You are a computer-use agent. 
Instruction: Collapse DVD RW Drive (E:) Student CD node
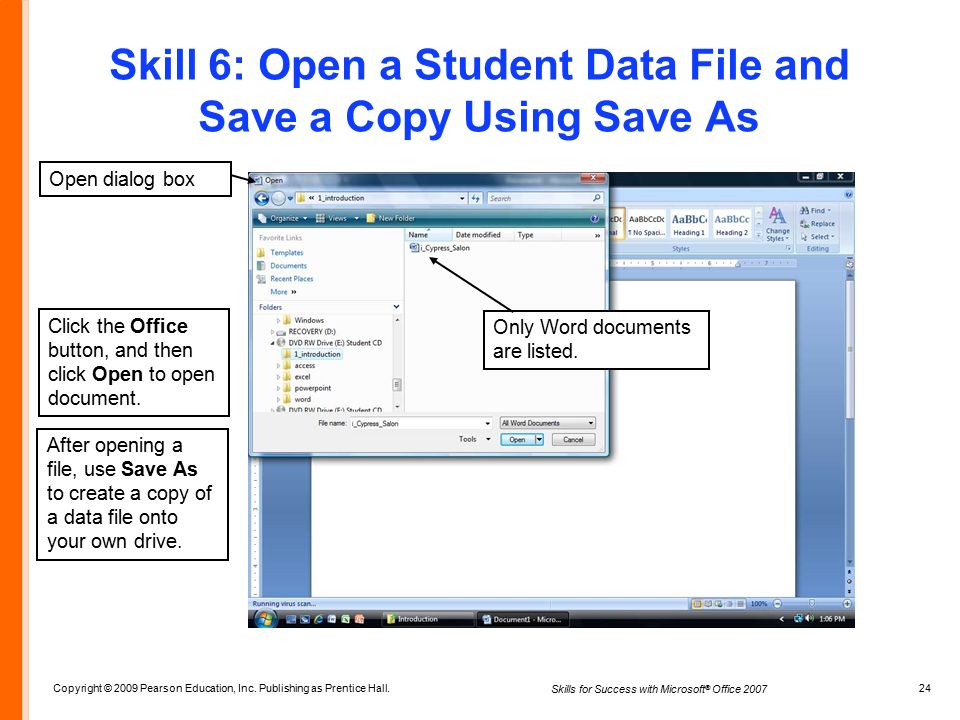tap(273, 343)
